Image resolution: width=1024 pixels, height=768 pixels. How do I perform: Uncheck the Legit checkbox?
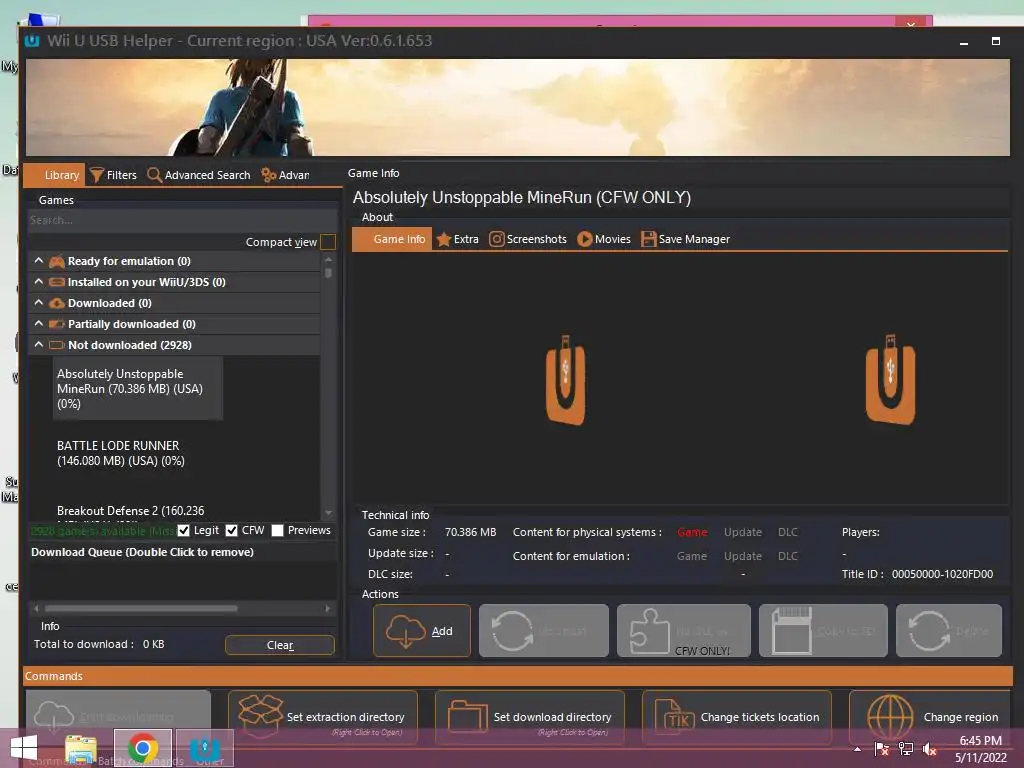184,530
